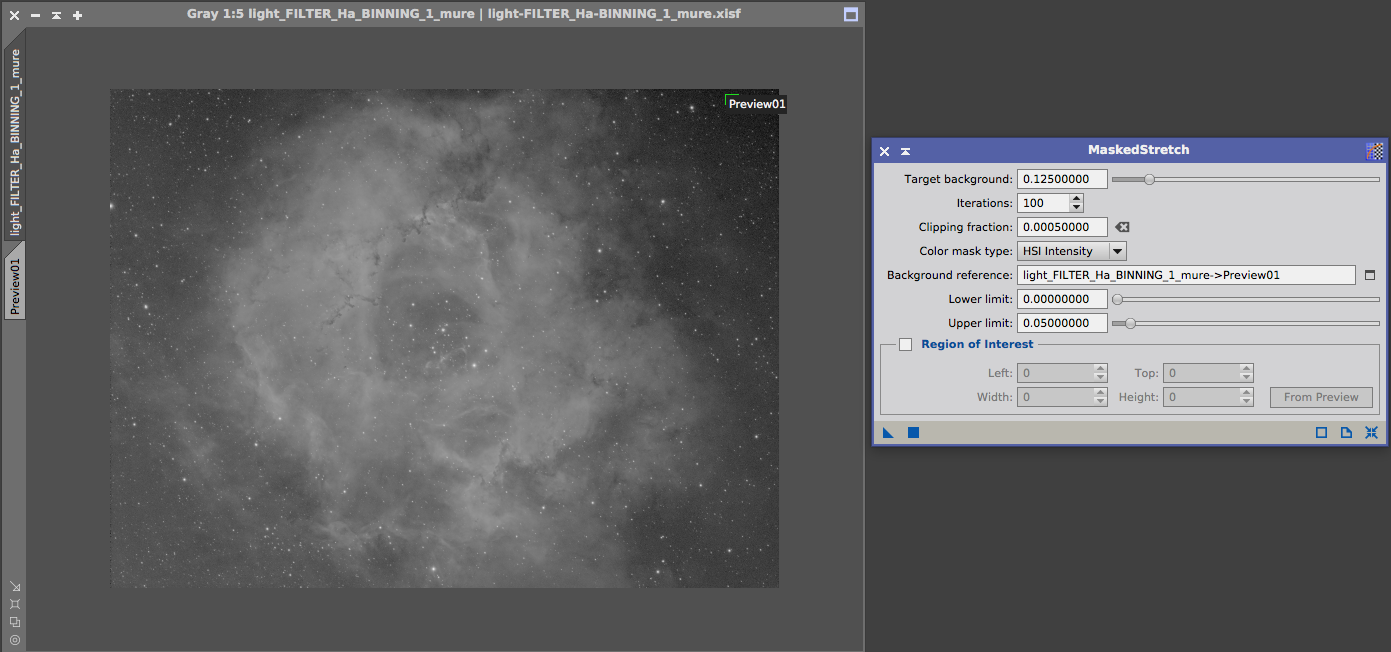Enable the Region of Interest checkbox
Screen dimensions: 1391x652
coord(906,345)
